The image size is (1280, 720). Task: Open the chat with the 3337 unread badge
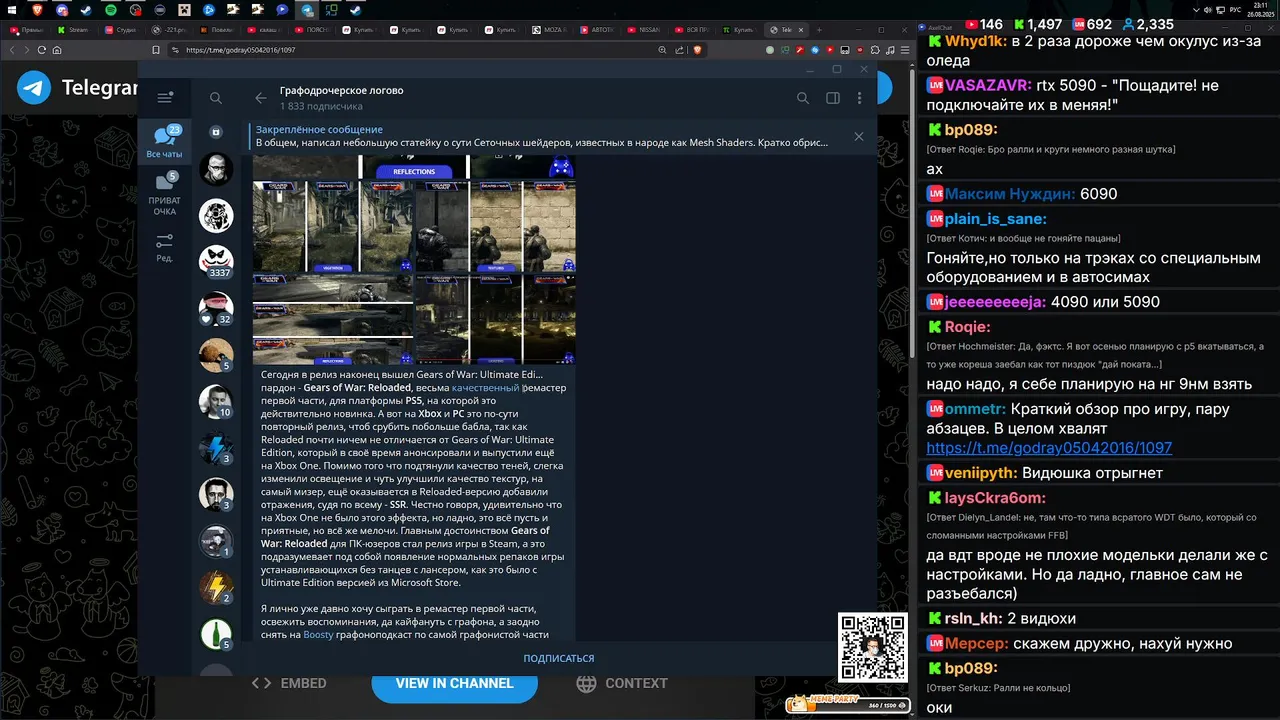[x=216, y=261]
